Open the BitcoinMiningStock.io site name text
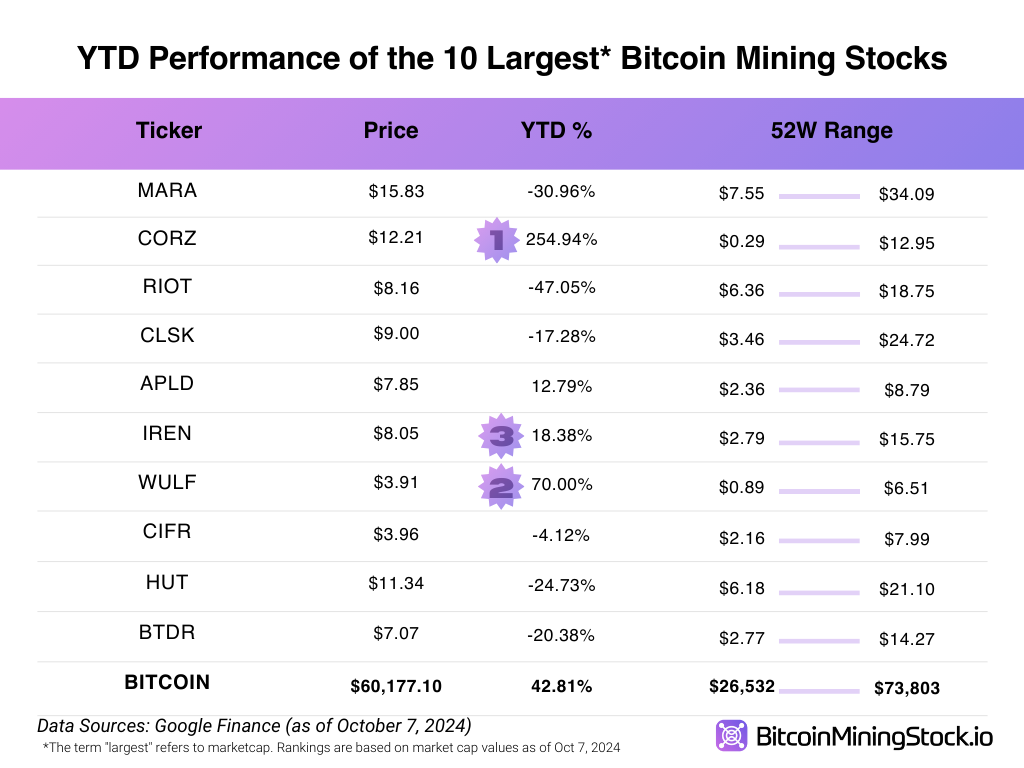1024x768 pixels. (x=874, y=737)
